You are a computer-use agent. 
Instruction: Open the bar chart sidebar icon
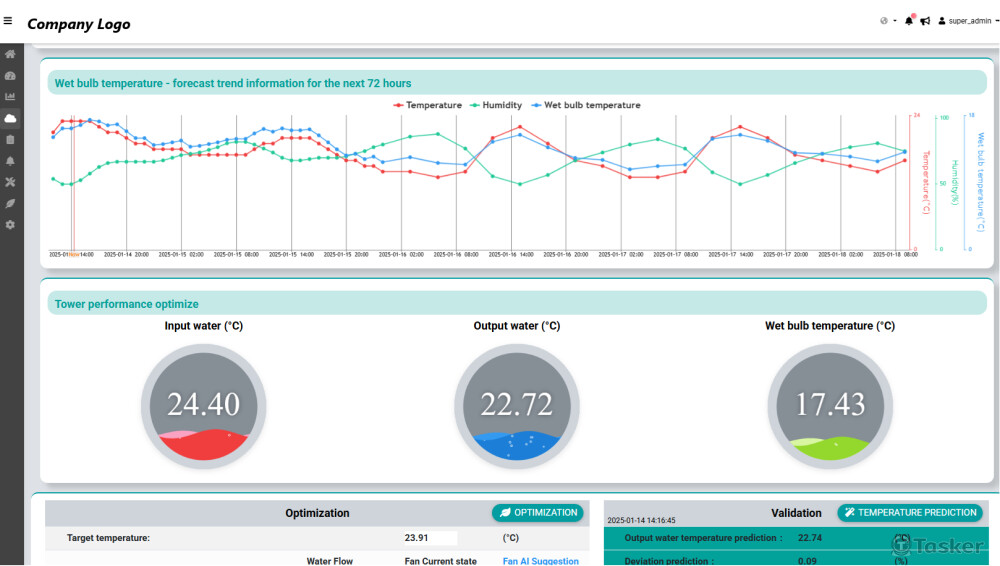pyautogui.click(x=11, y=97)
